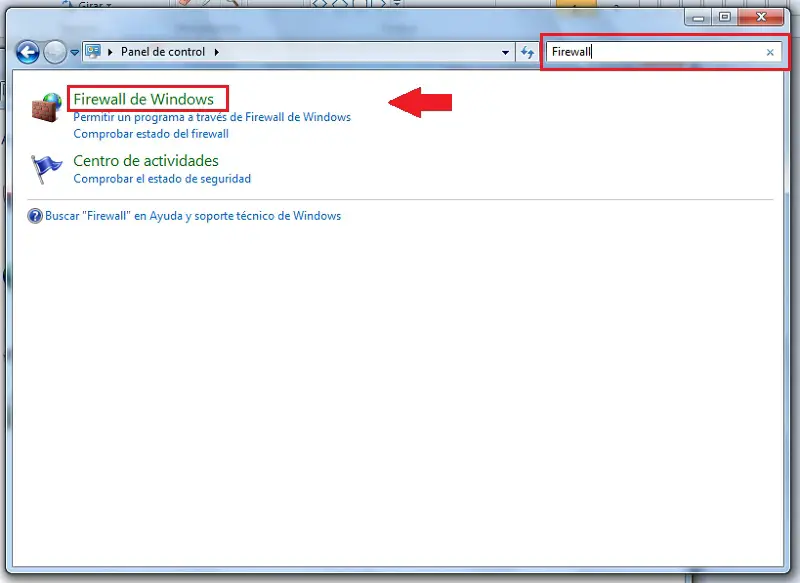Close the Control Panel window

coord(761,17)
